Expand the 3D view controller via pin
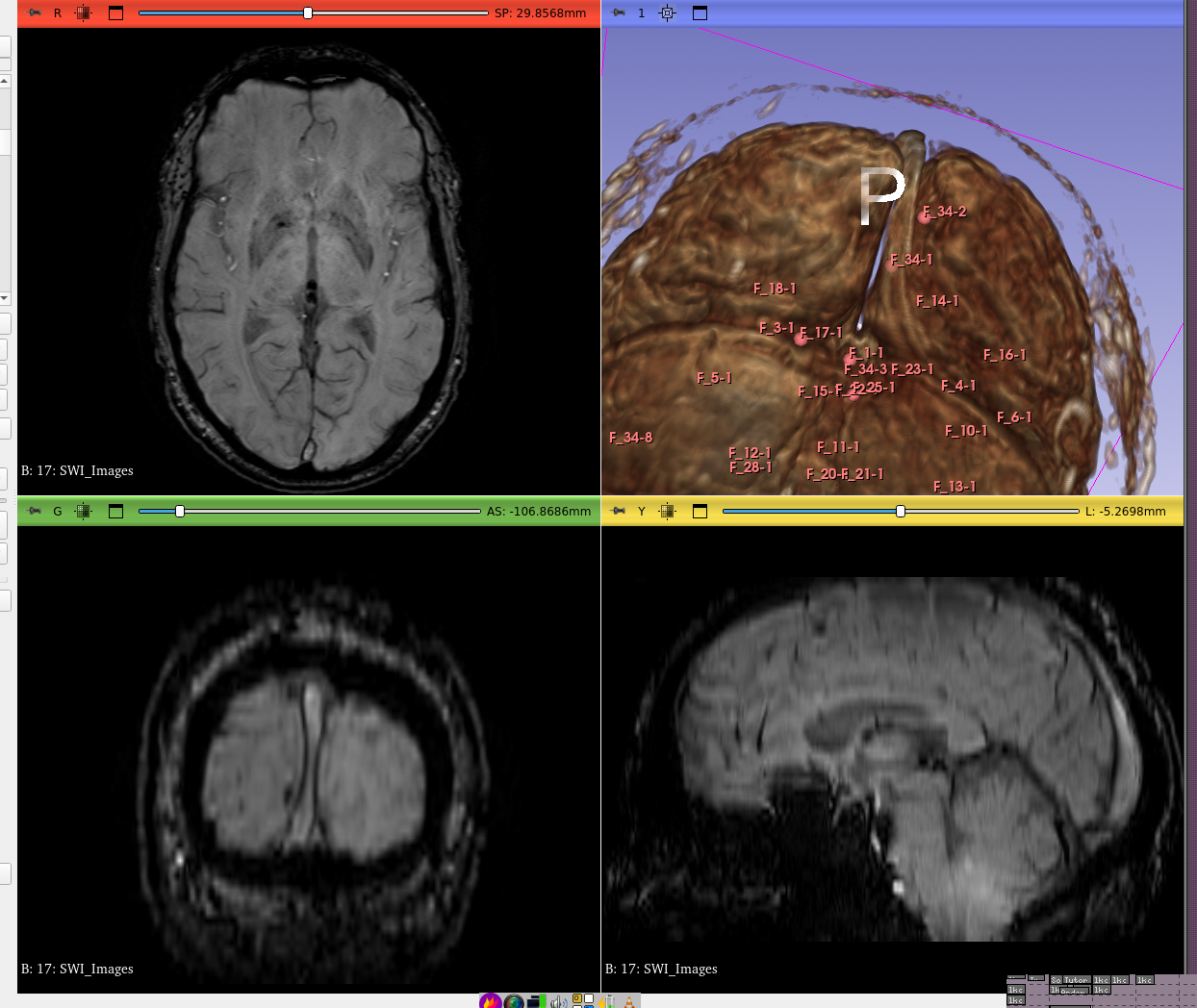 coord(619,13)
